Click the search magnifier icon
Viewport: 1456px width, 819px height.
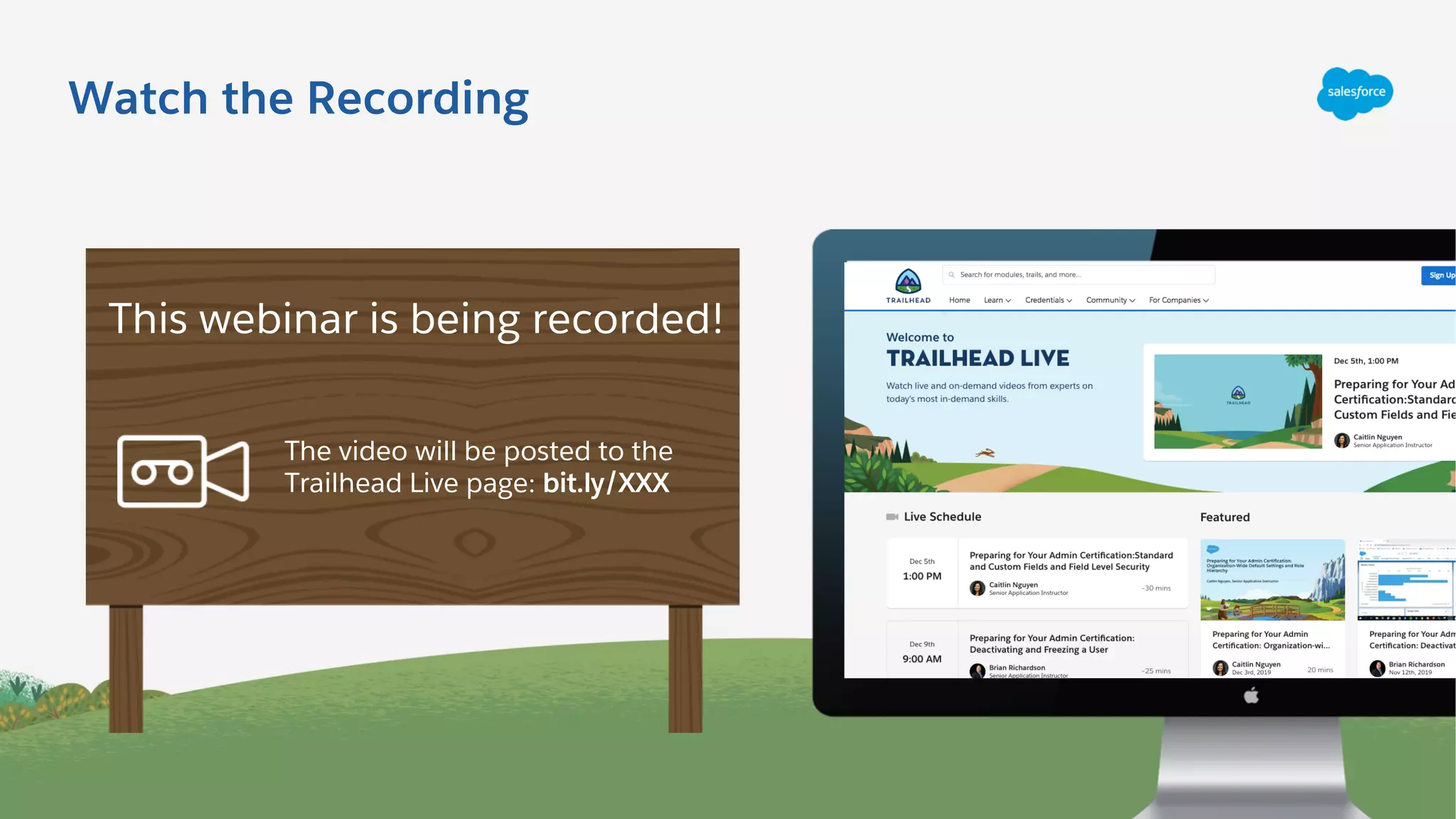951,274
